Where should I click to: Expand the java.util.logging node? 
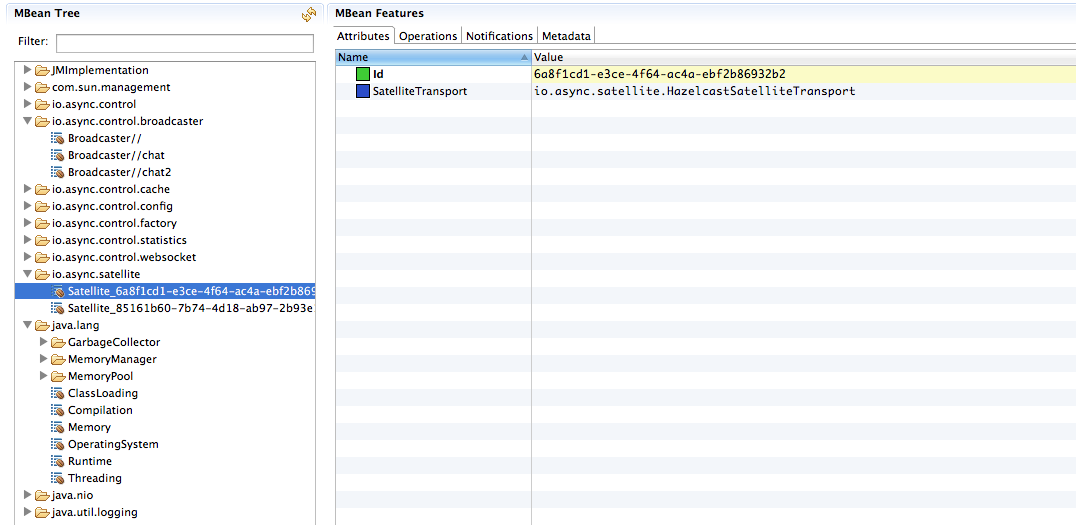click(x=27, y=512)
